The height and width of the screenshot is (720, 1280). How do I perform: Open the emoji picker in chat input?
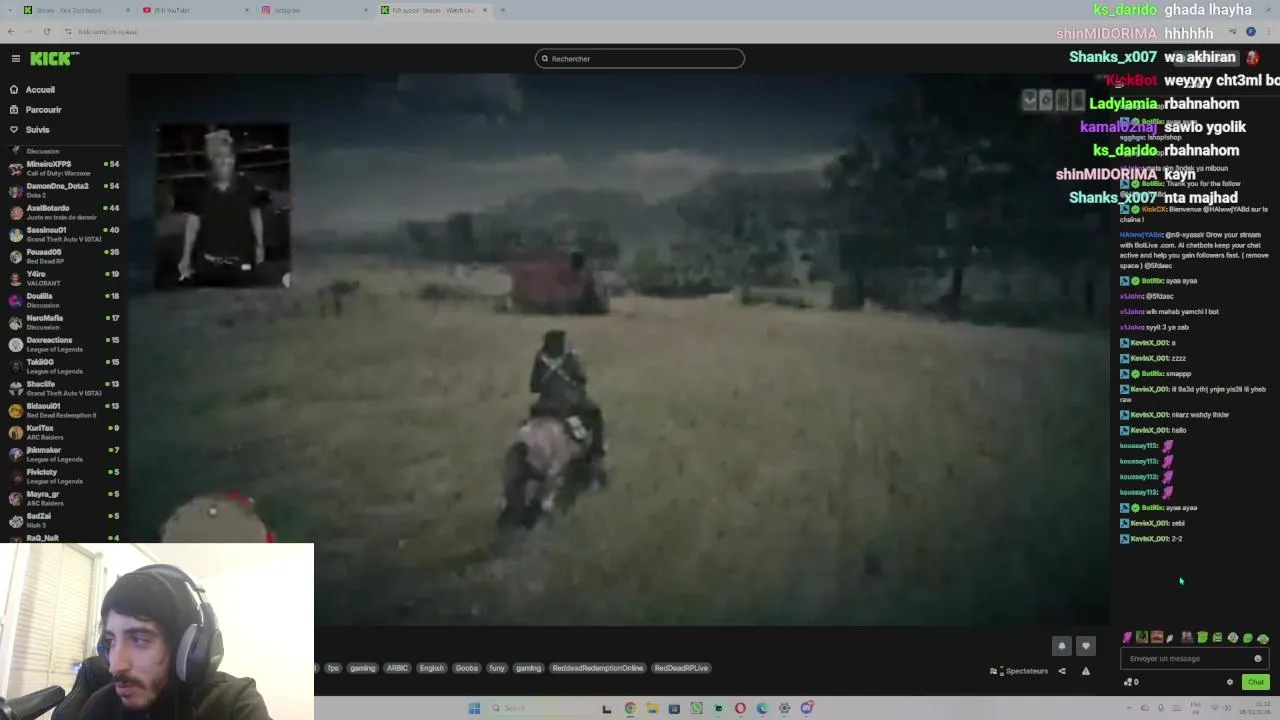coord(1258,659)
